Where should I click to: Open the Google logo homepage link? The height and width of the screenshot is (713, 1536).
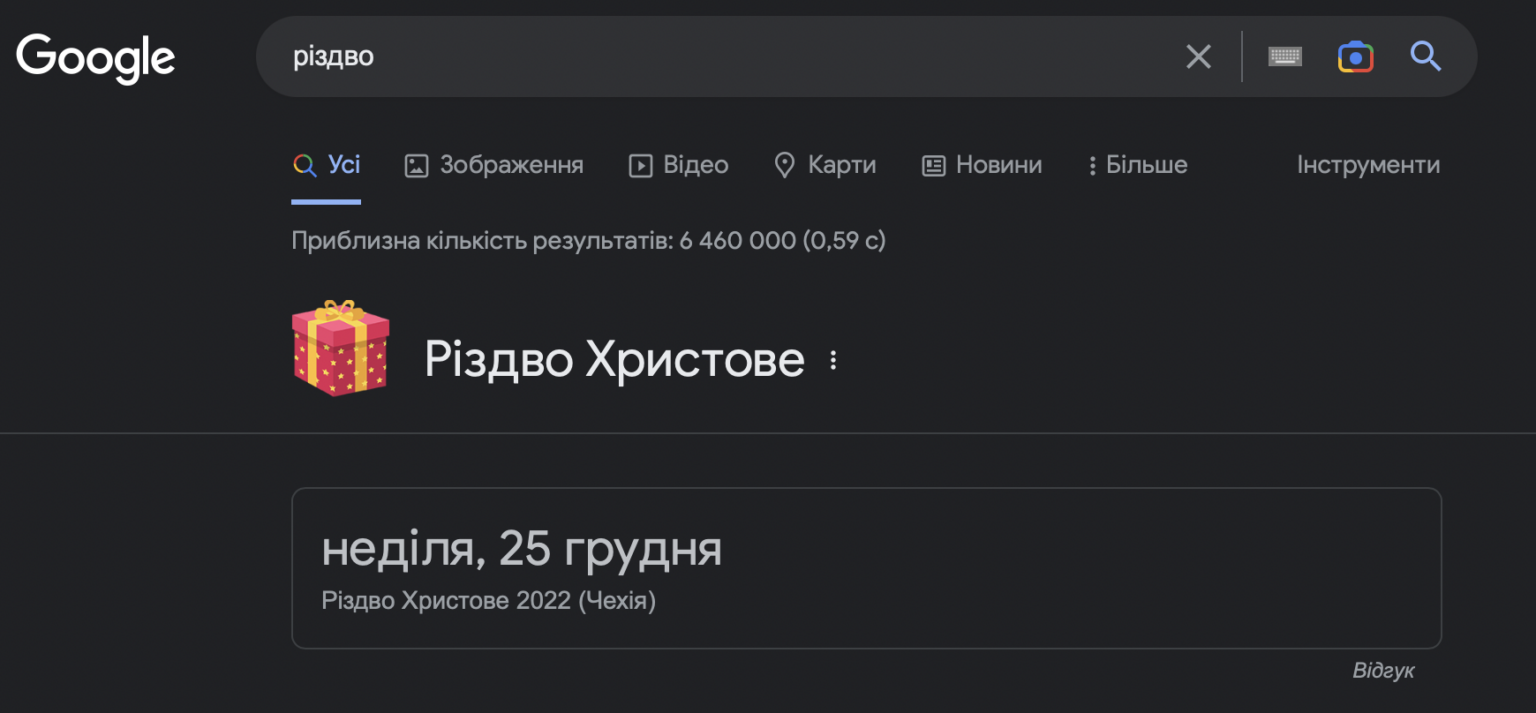tap(96, 58)
